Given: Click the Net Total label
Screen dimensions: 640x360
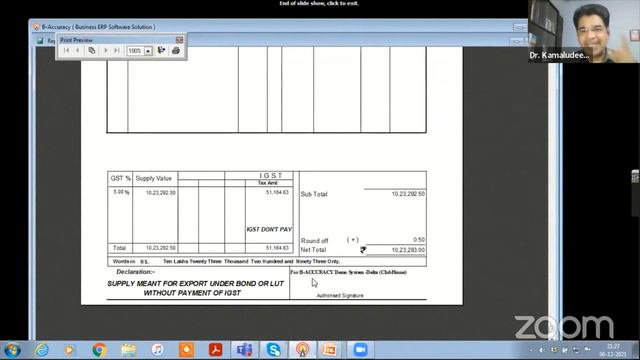Looking at the screenshot, I should click(x=313, y=250).
